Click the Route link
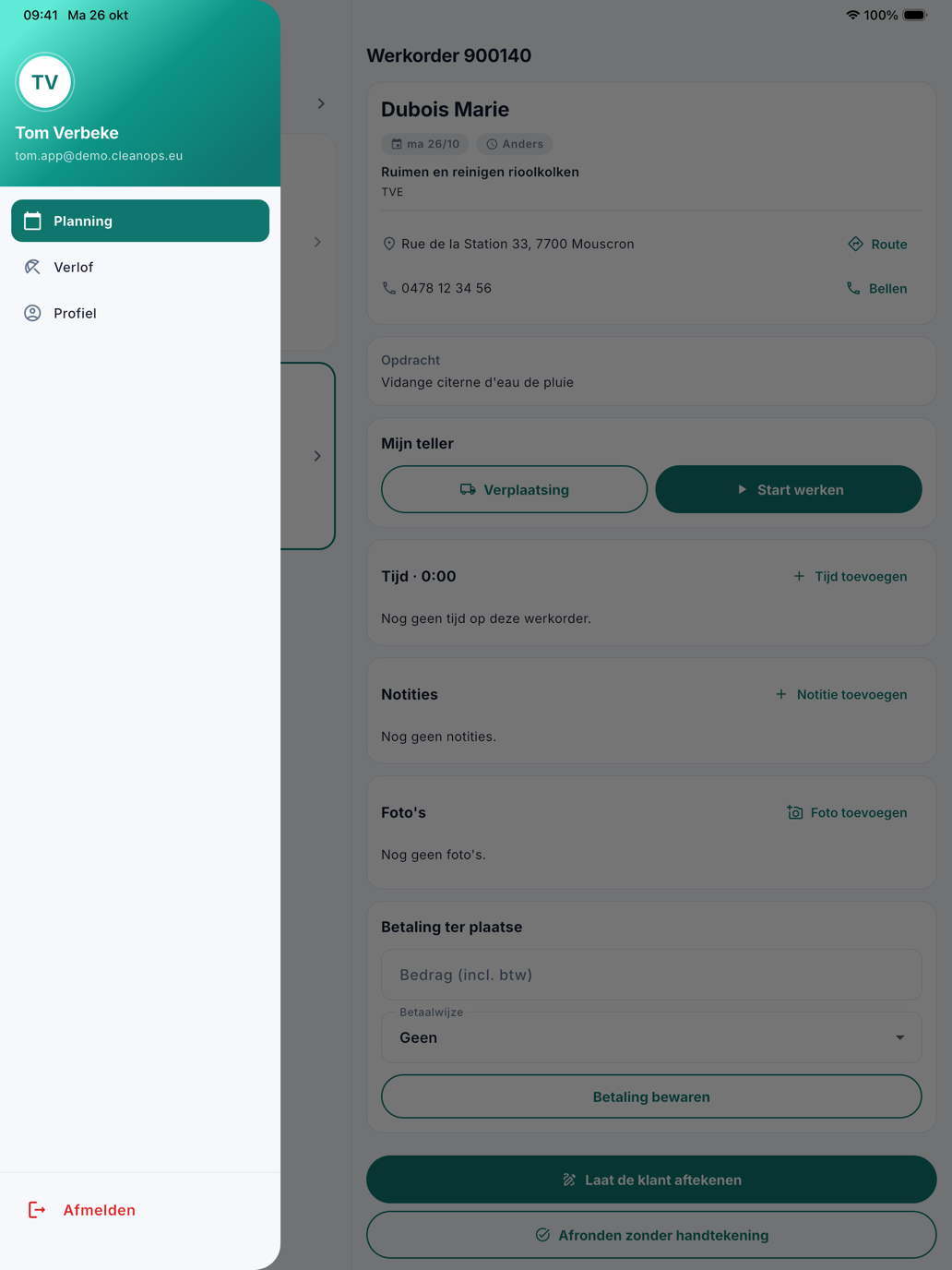This screenshot has height=1270, width=952. [x=877, y=244]
